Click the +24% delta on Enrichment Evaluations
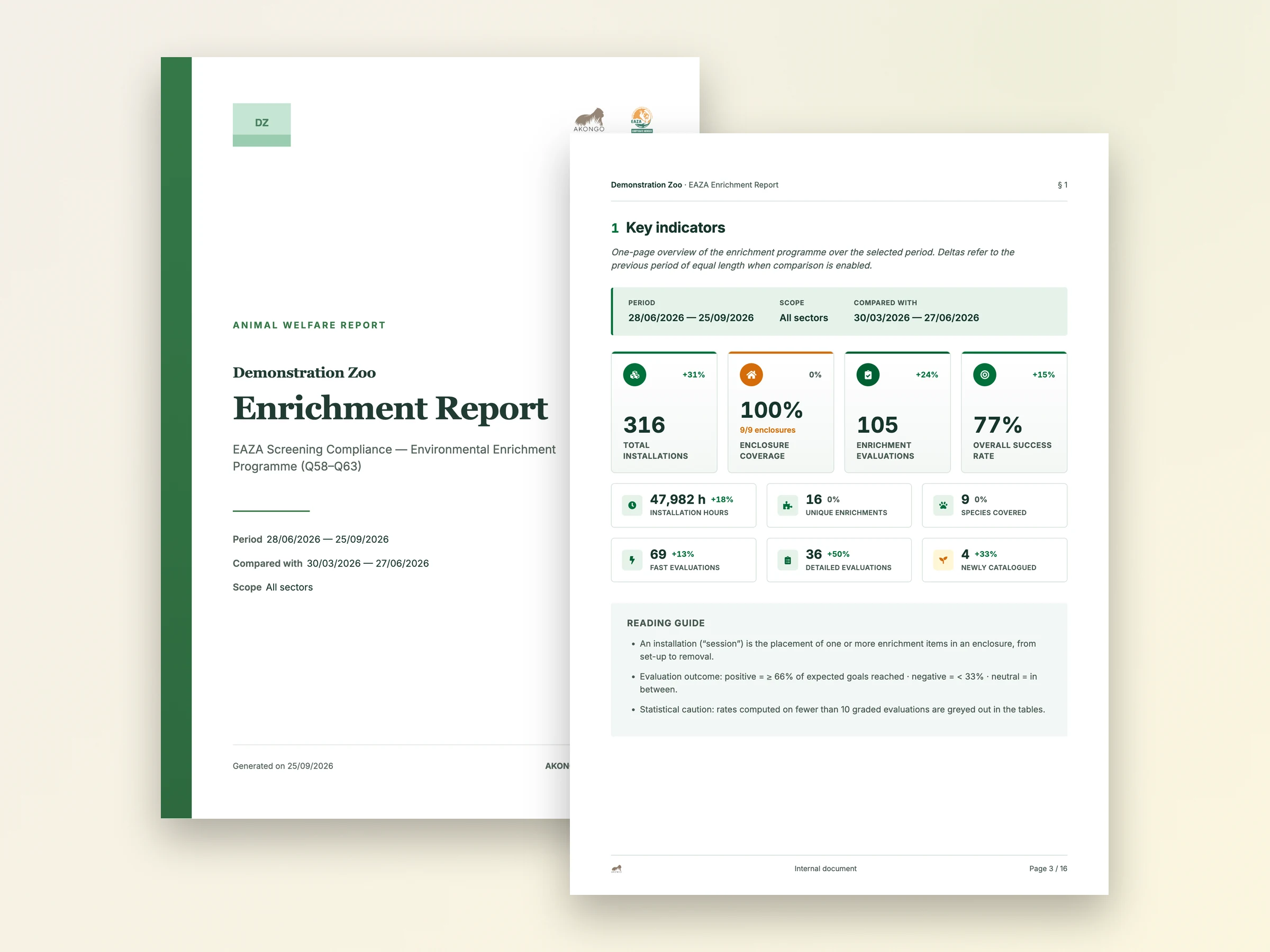1270x952 pixels. click(927, 374)
